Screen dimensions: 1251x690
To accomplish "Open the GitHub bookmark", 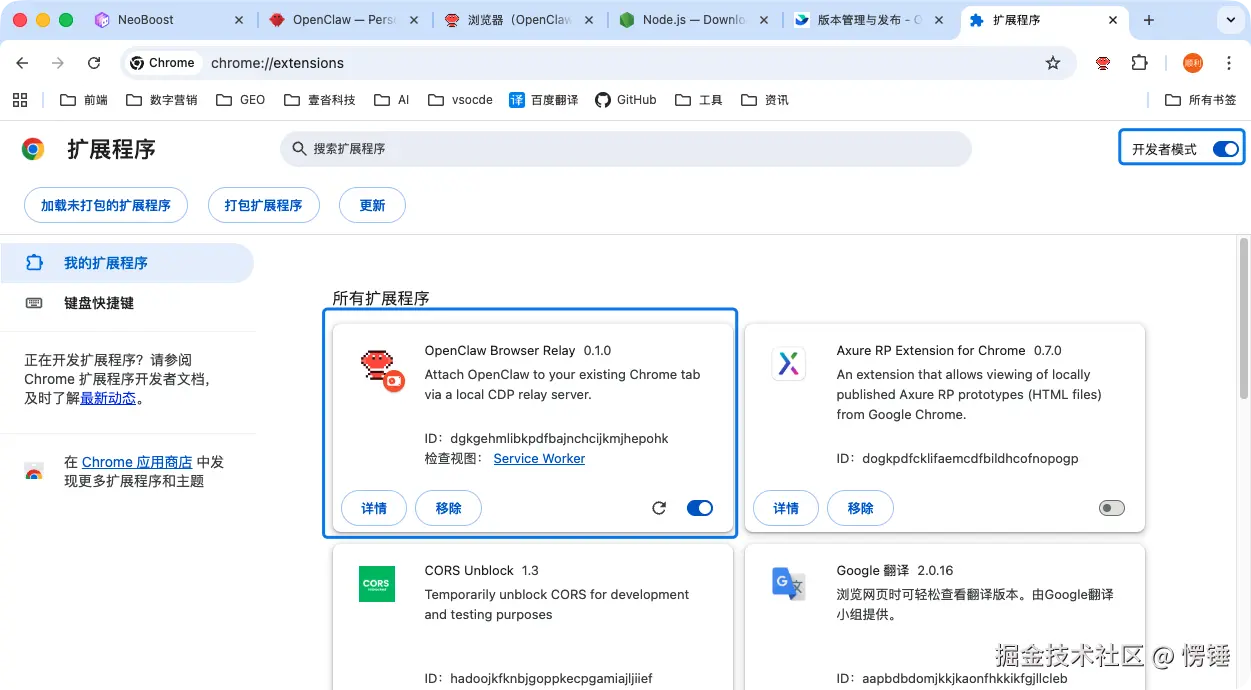I will [626, 100].
